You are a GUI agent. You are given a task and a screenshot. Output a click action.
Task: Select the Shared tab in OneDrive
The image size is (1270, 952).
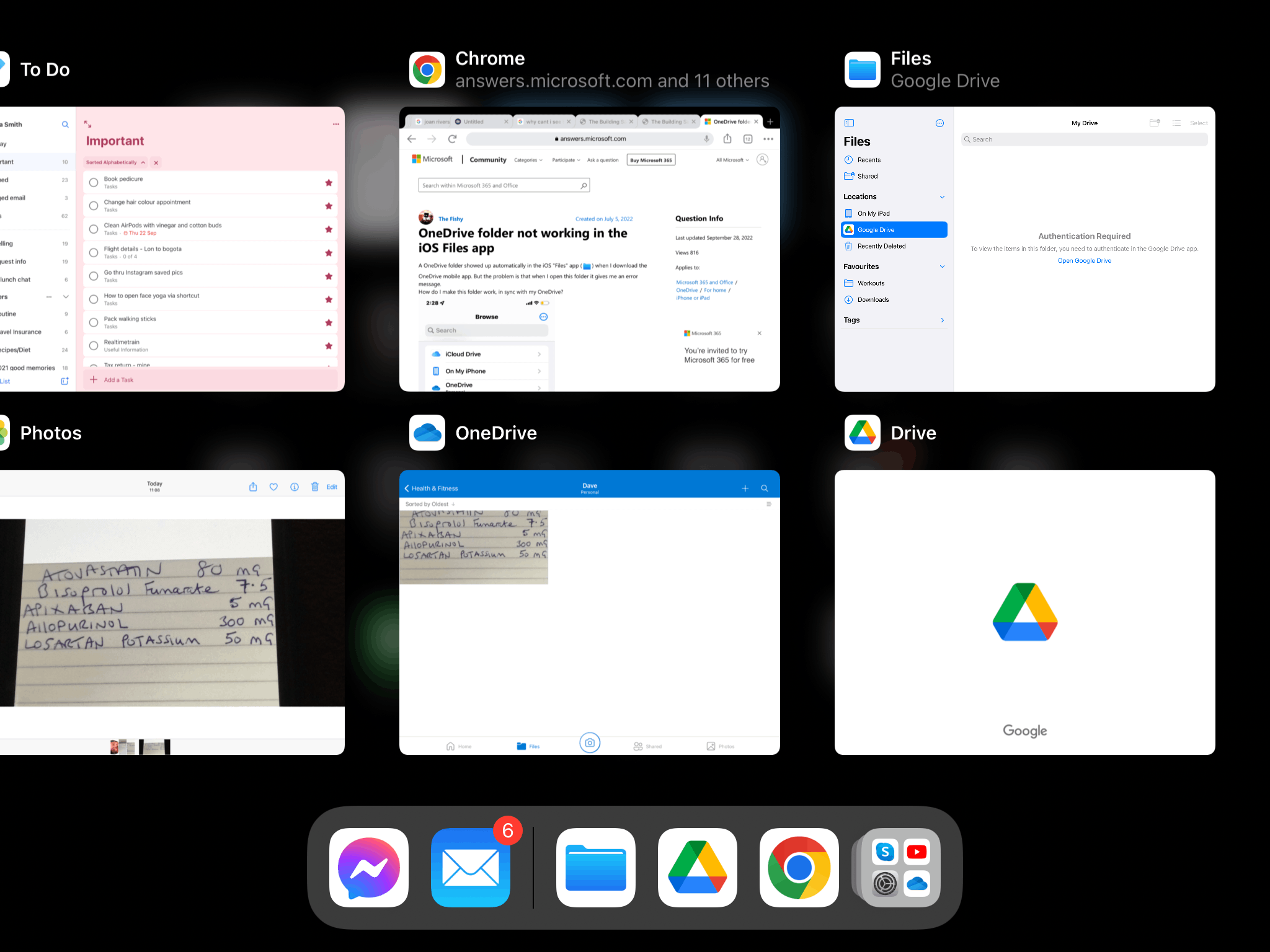pyautogui.click(x=647, y=746)
